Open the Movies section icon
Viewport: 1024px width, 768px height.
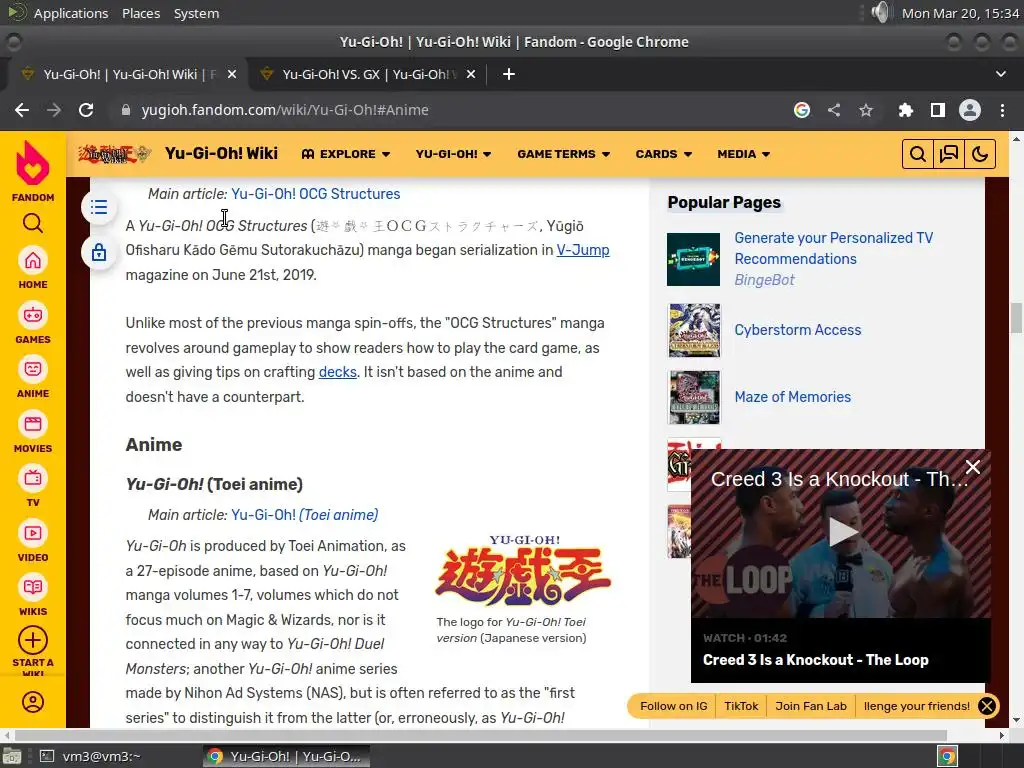33,424
